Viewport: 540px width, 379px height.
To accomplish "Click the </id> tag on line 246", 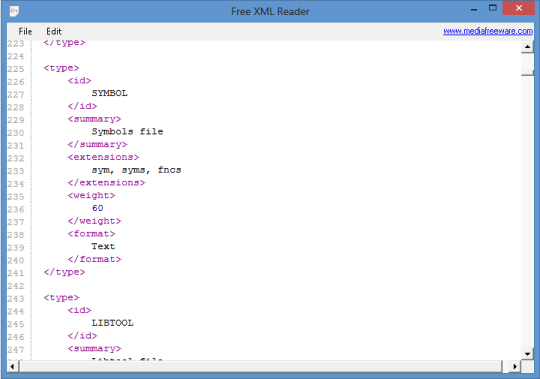I will pyautogui.click(x=82, y=336).
